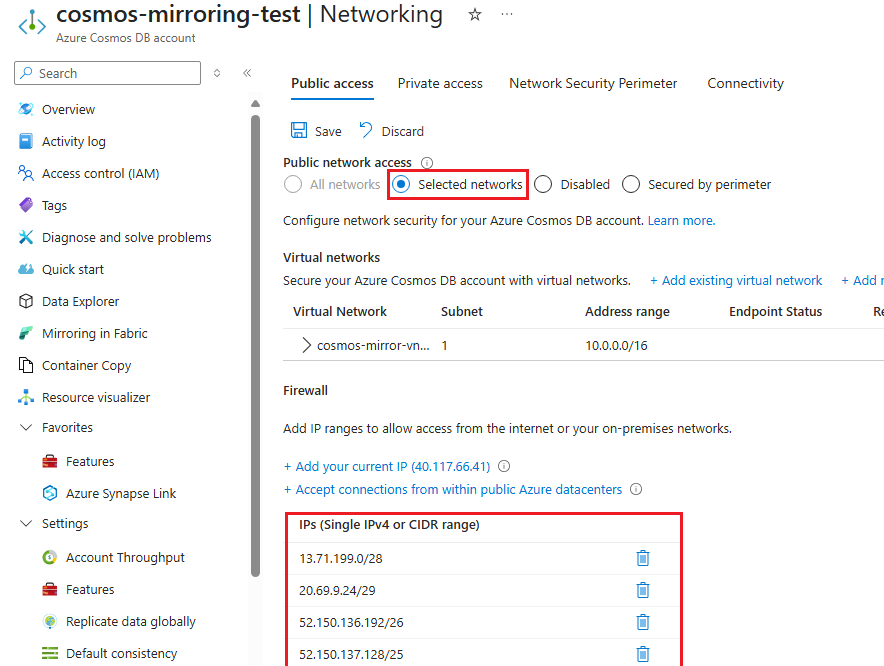The image size is (884, 666).
Task: Discard the pending changes
Action: [x=391, y=131]
